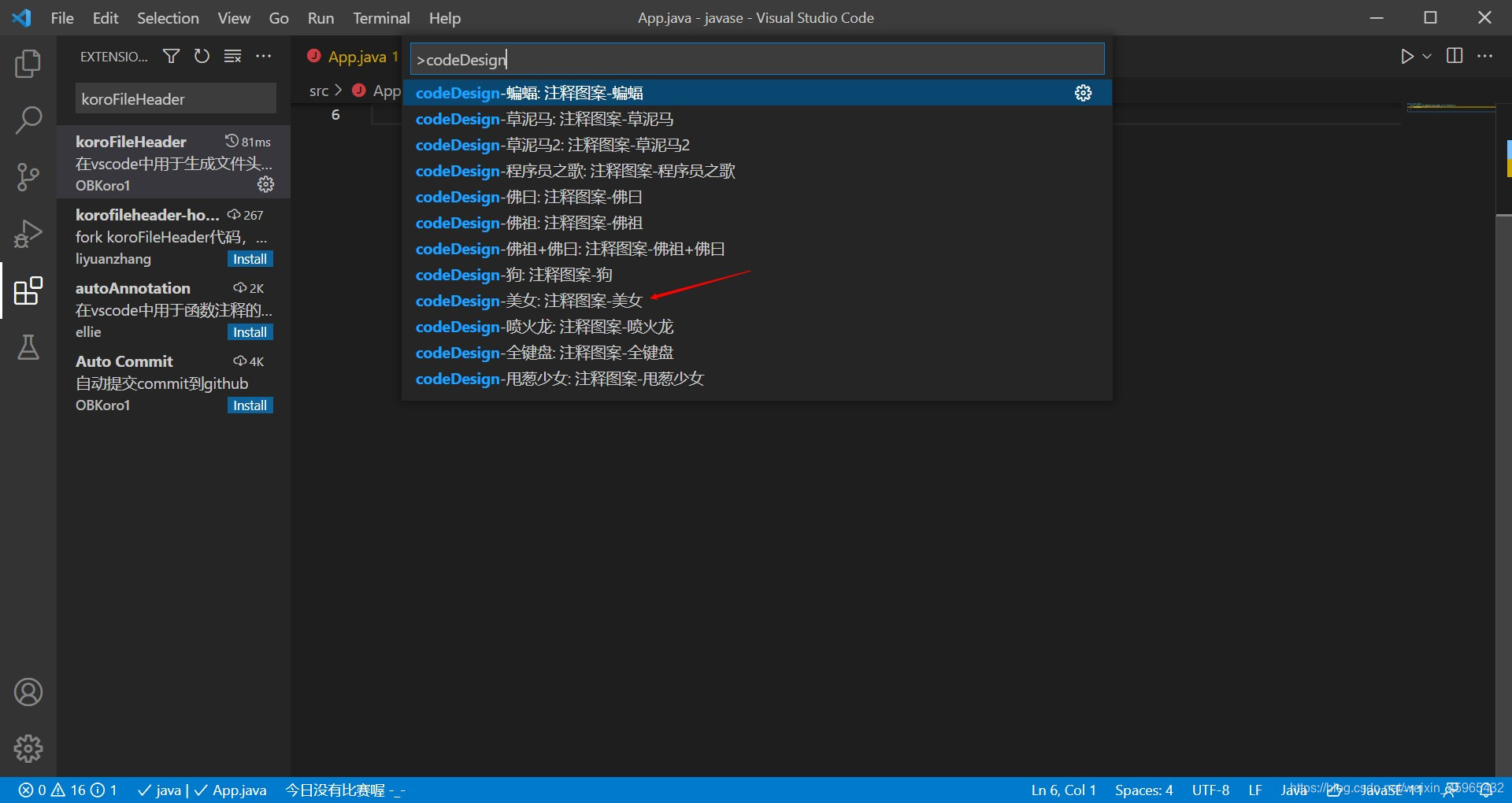Select codeDesign-佛祖 command
The image size is (1512, 803).
click(757, 223)
